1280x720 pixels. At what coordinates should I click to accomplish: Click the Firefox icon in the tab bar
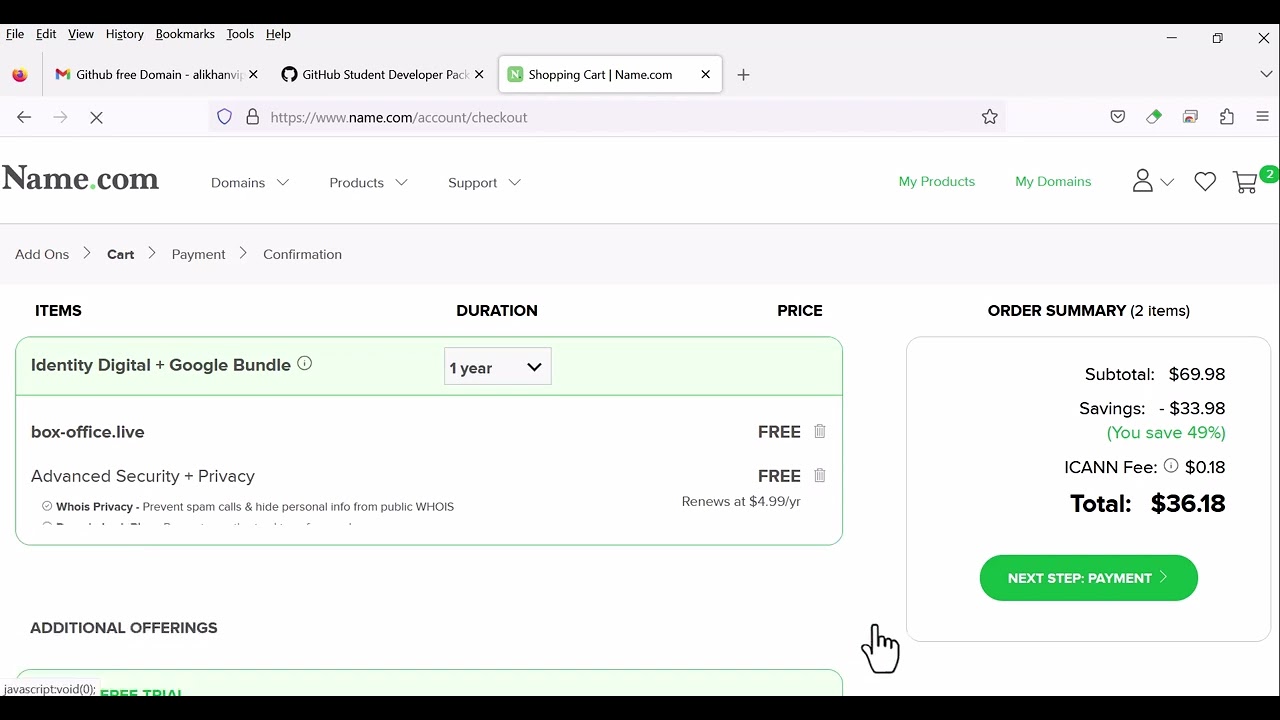click(20, 75)
